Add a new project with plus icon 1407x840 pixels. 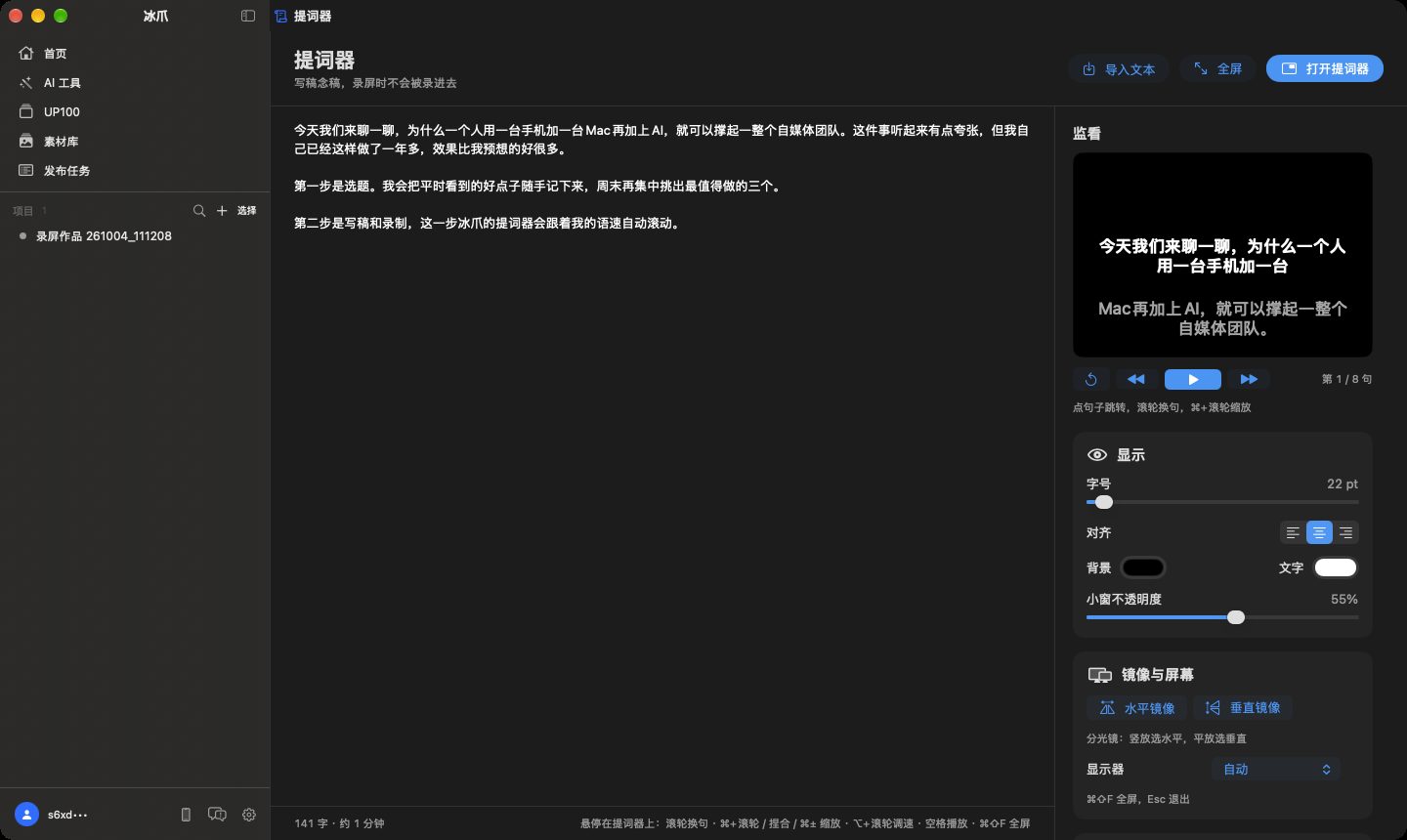tap(222, 211)
